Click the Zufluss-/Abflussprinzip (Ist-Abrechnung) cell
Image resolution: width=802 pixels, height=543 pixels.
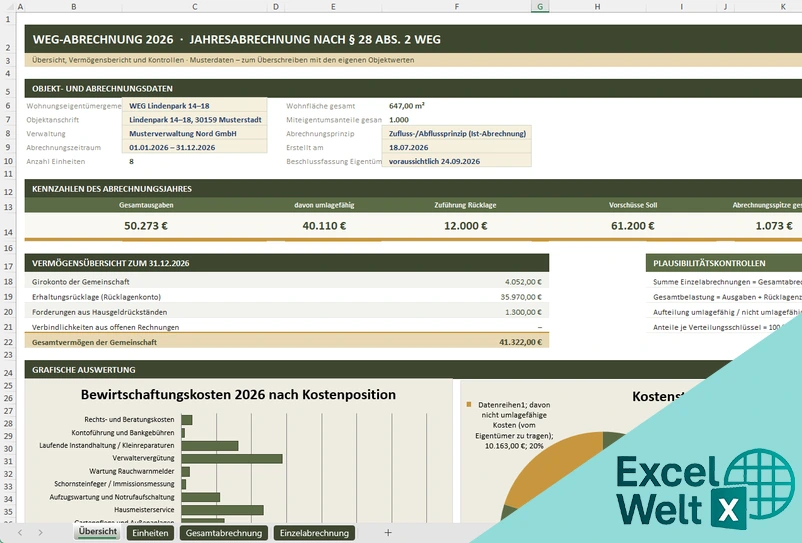(x=457, y=133)
